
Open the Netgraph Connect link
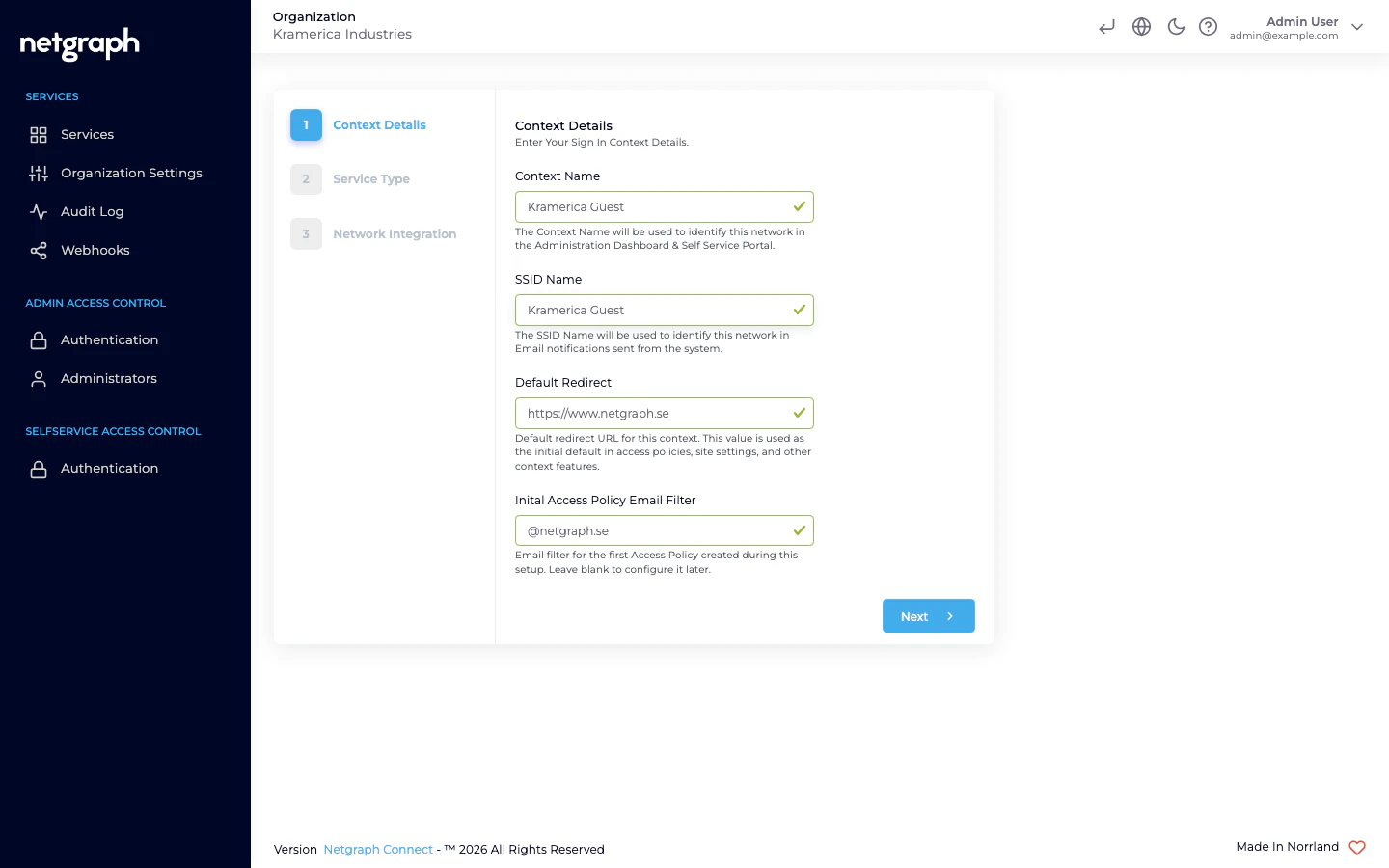(378, 849)
